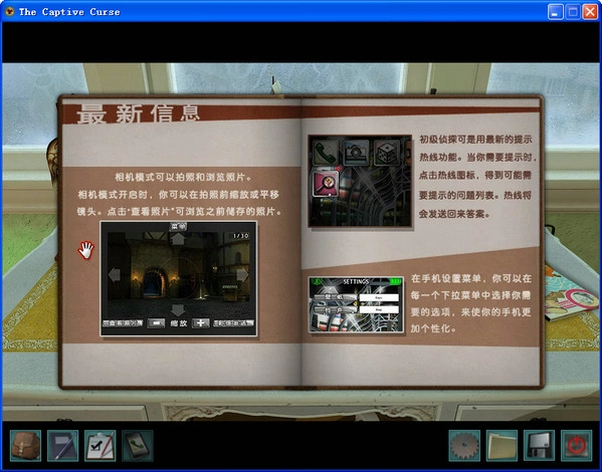Save game with floppy disk icon

point(539,446)
